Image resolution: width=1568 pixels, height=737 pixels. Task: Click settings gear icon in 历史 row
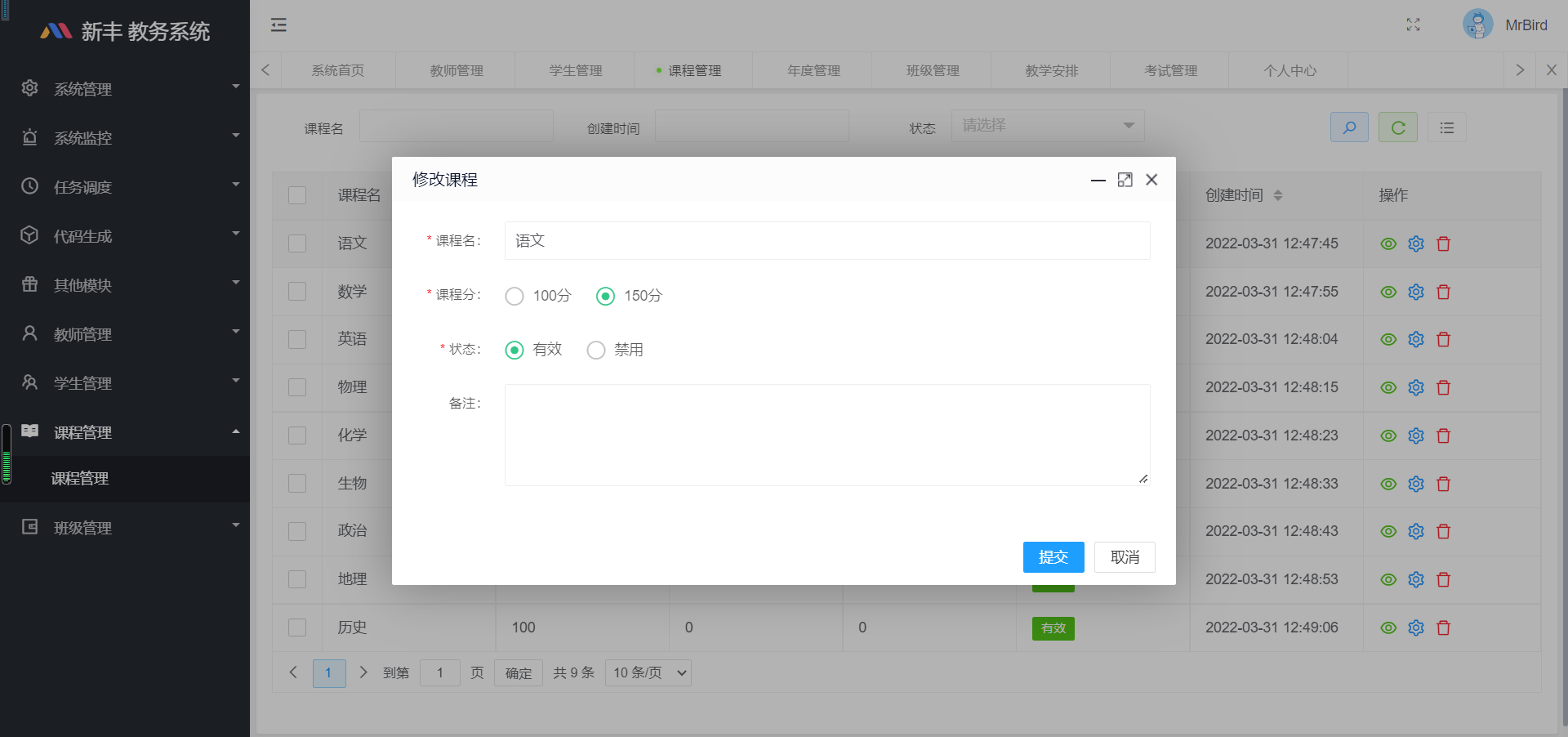point(1416,628)
